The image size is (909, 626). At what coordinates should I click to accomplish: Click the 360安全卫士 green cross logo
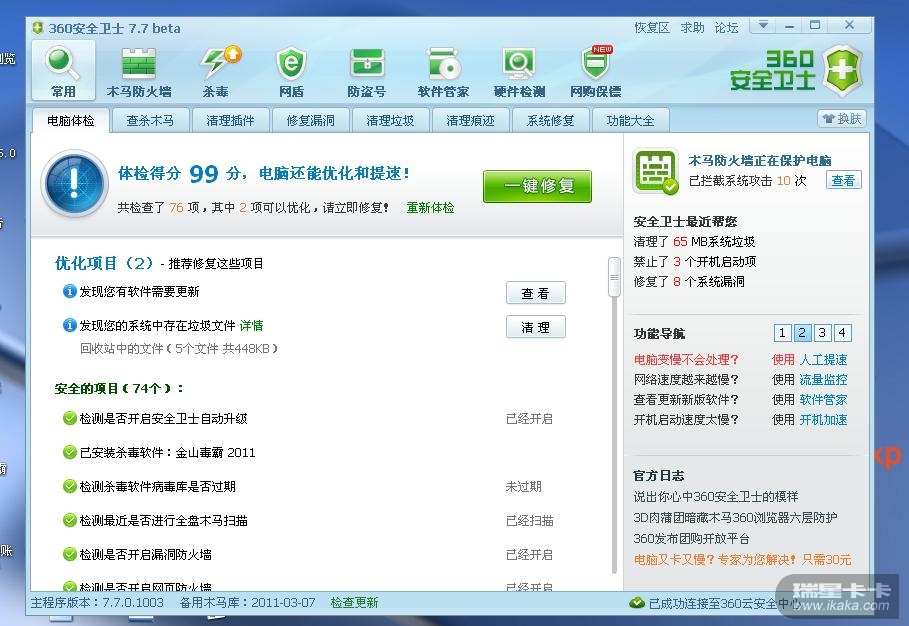[x=843, y=71]
